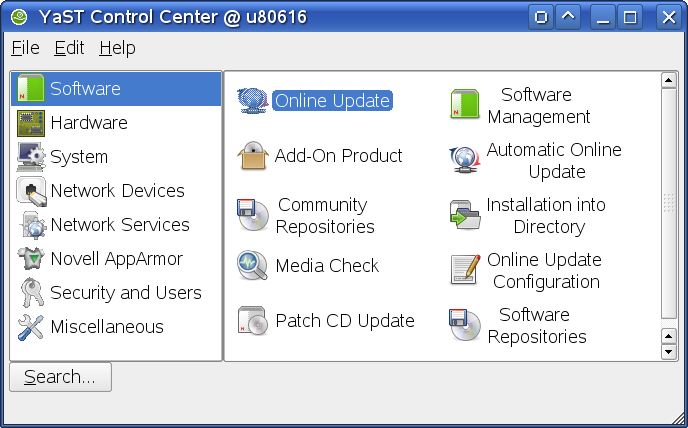The width and height of the screenshot is (688, 428).
Task: Select the Miscellaneous category label
Action: pos(107,327)
